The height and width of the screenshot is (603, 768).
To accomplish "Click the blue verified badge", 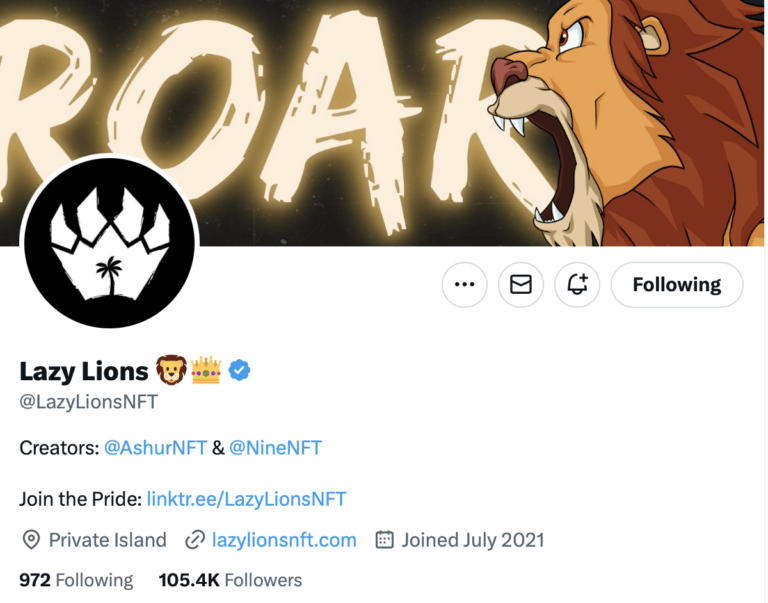I will [x=239, y=371].
